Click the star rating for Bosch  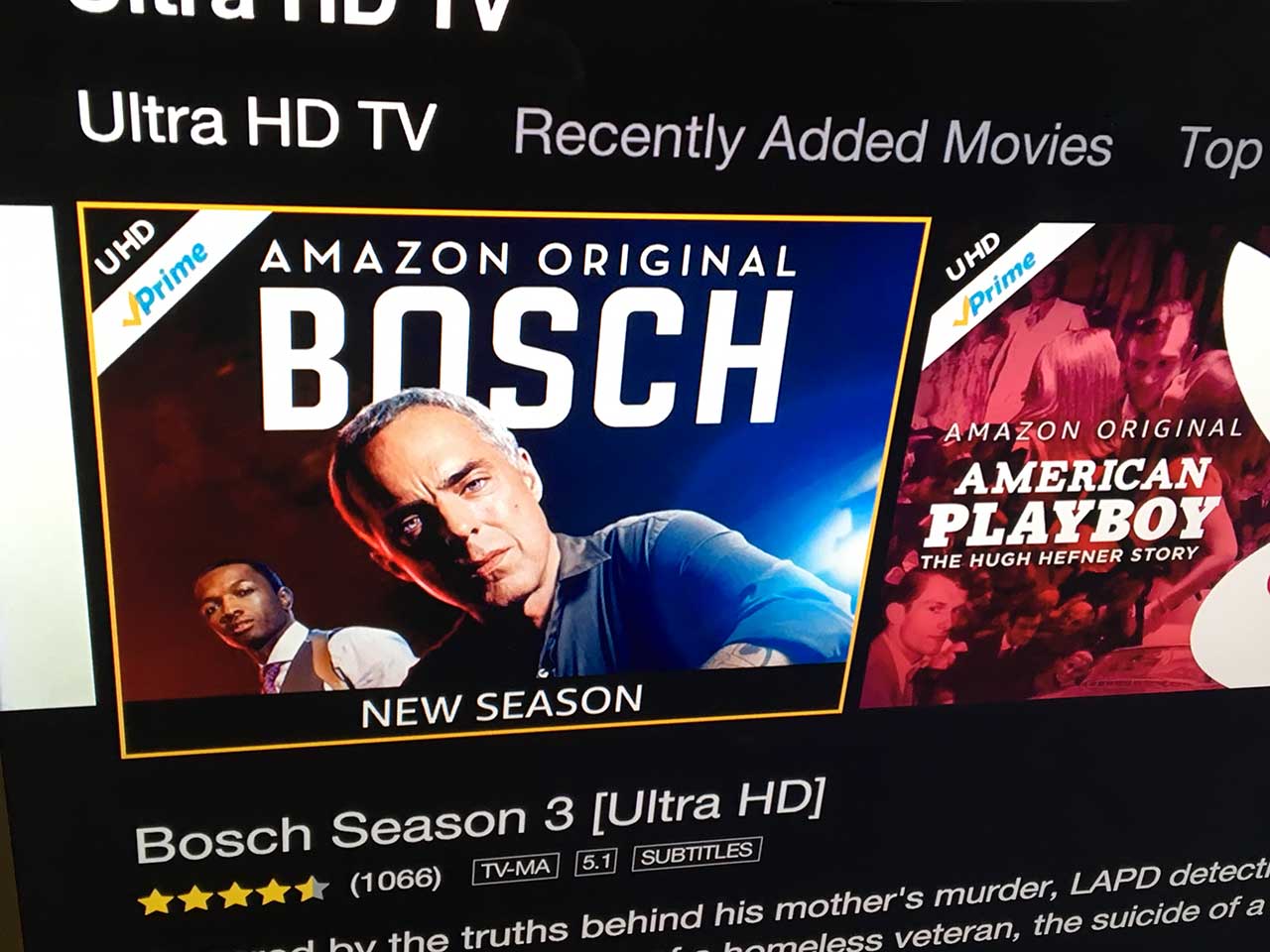234,892
